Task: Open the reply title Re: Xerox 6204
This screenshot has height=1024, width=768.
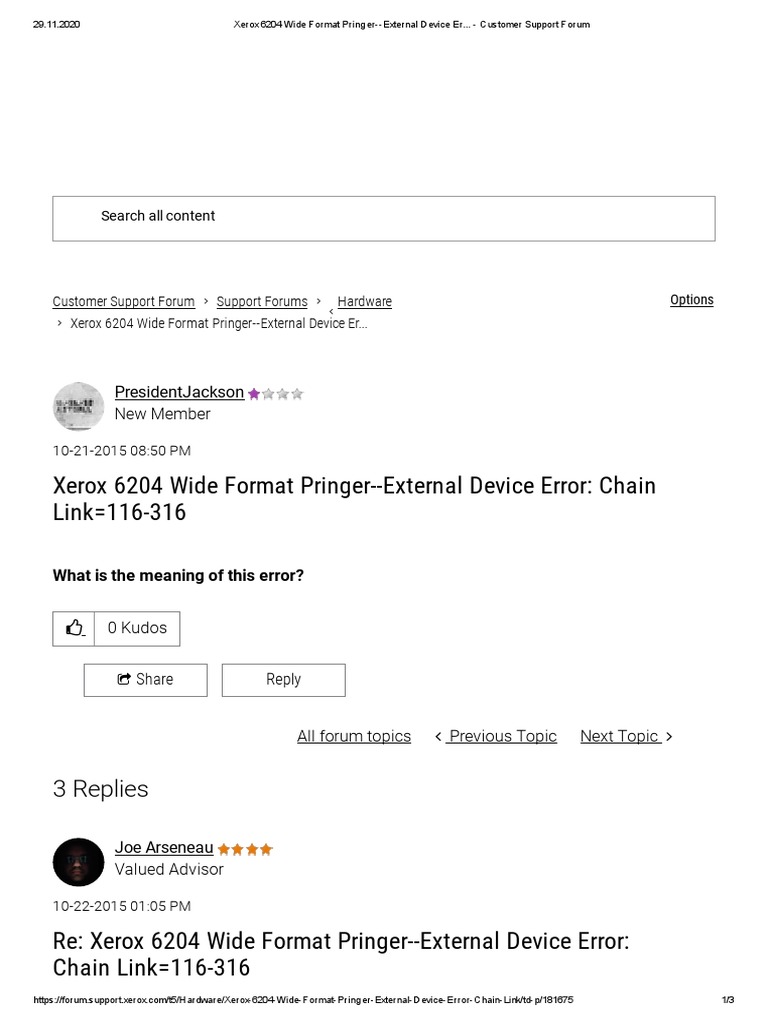Action: [340, 954]
